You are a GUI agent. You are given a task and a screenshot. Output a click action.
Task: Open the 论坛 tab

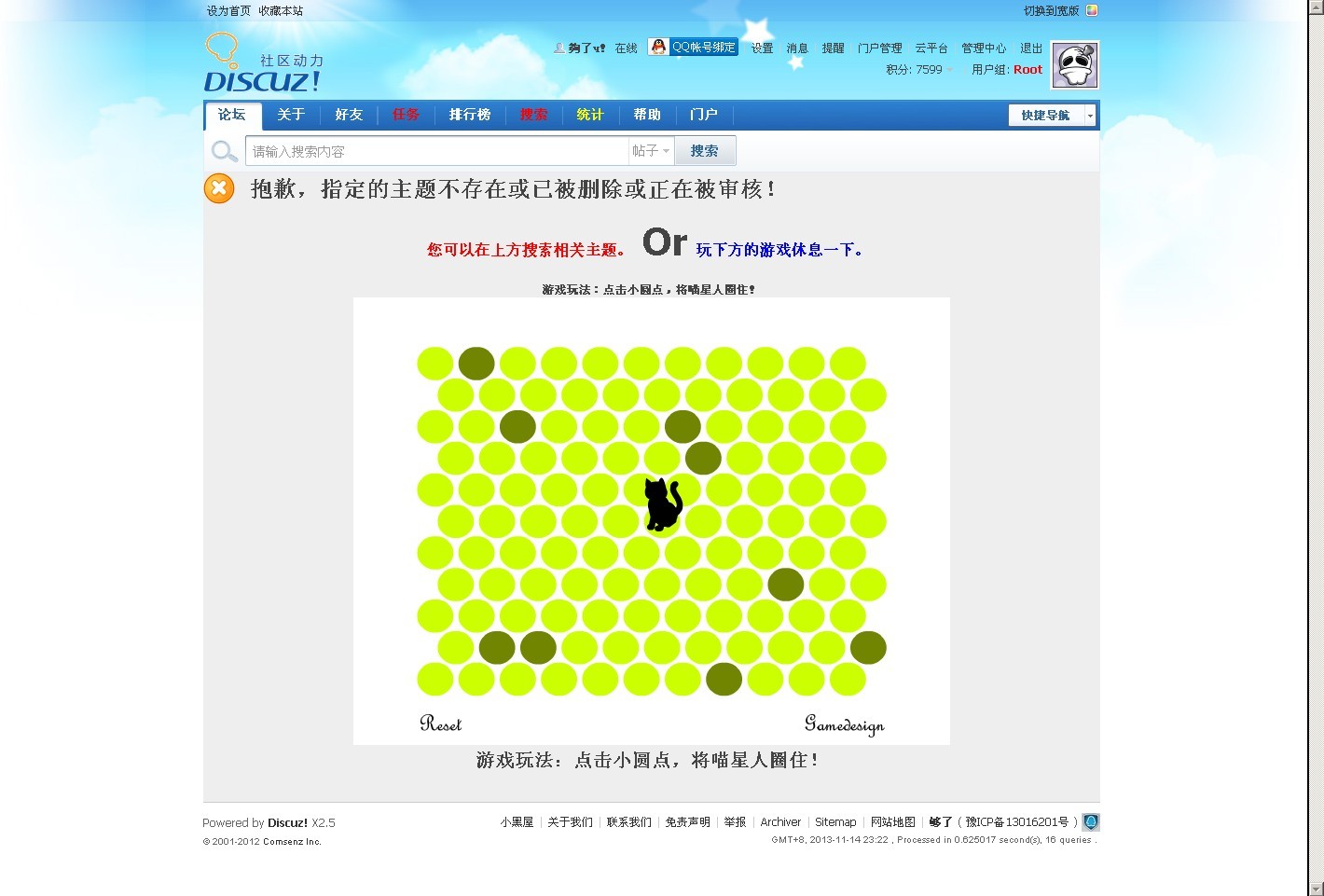232,115
